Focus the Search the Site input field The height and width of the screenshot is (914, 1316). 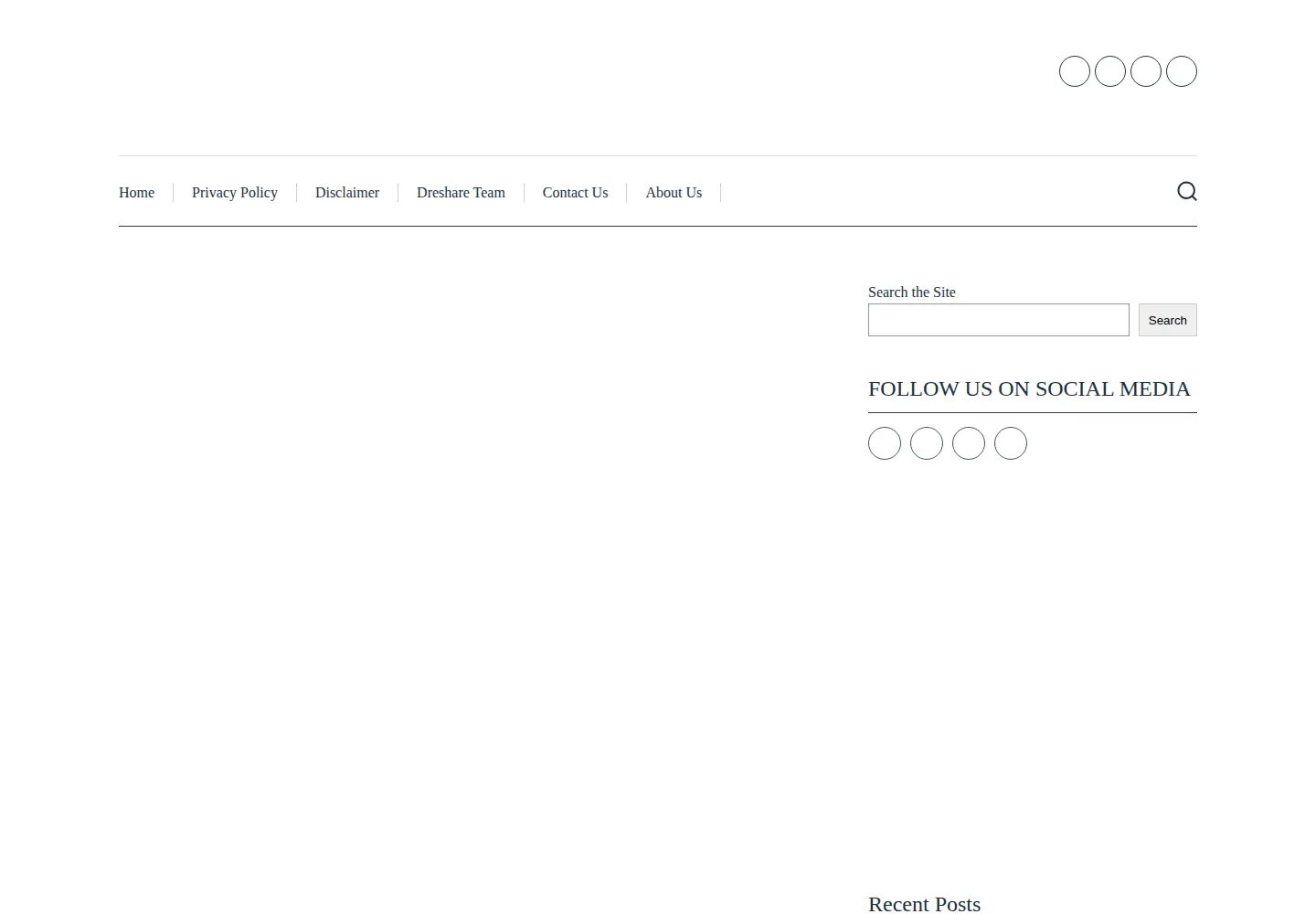(x=999, y=320)
